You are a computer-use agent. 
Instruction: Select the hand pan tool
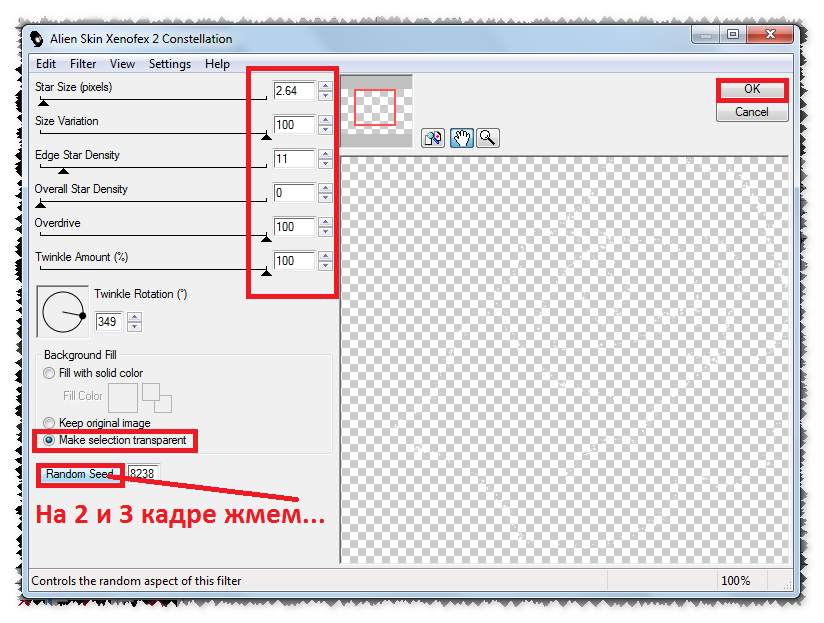pyautogui.click(x=461, y=138)
